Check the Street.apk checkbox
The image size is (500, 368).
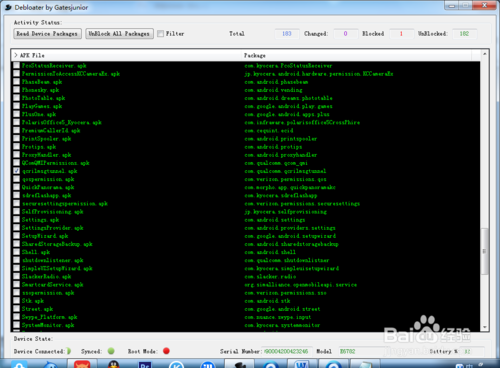(x=16, y=308)
